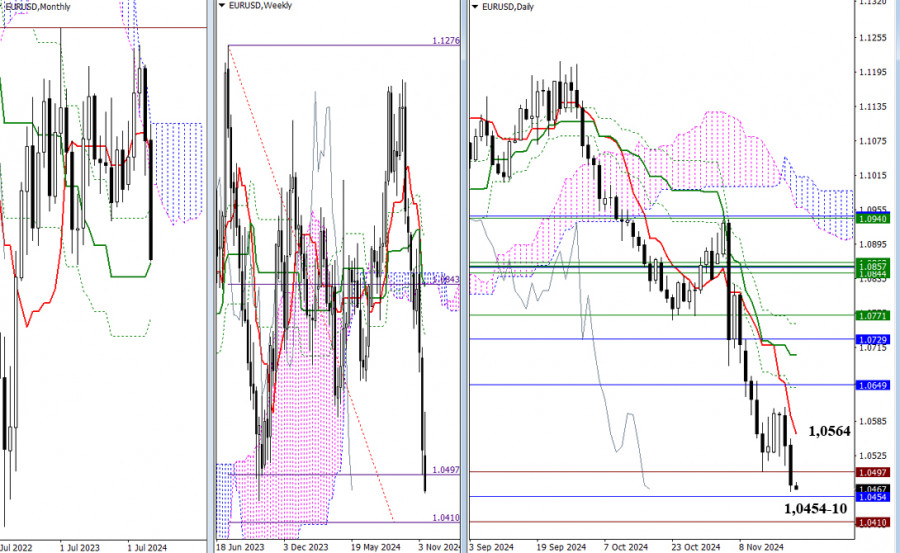
Task: Click the 1.0525 value on Daily price scale
Action: (x=873, y=456)
